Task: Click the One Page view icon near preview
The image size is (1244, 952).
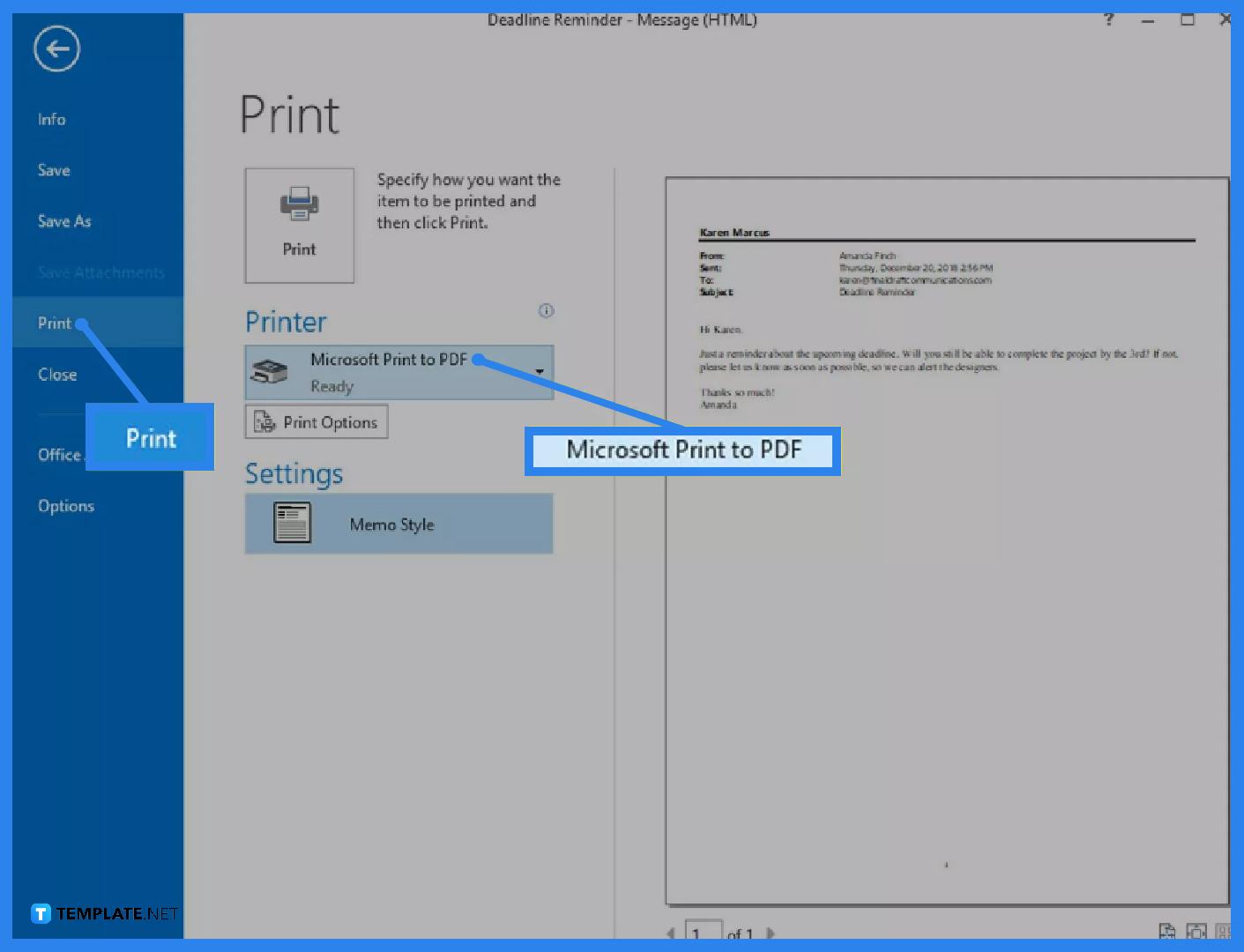Action: pyautogui.click(x=1197, y=931)
